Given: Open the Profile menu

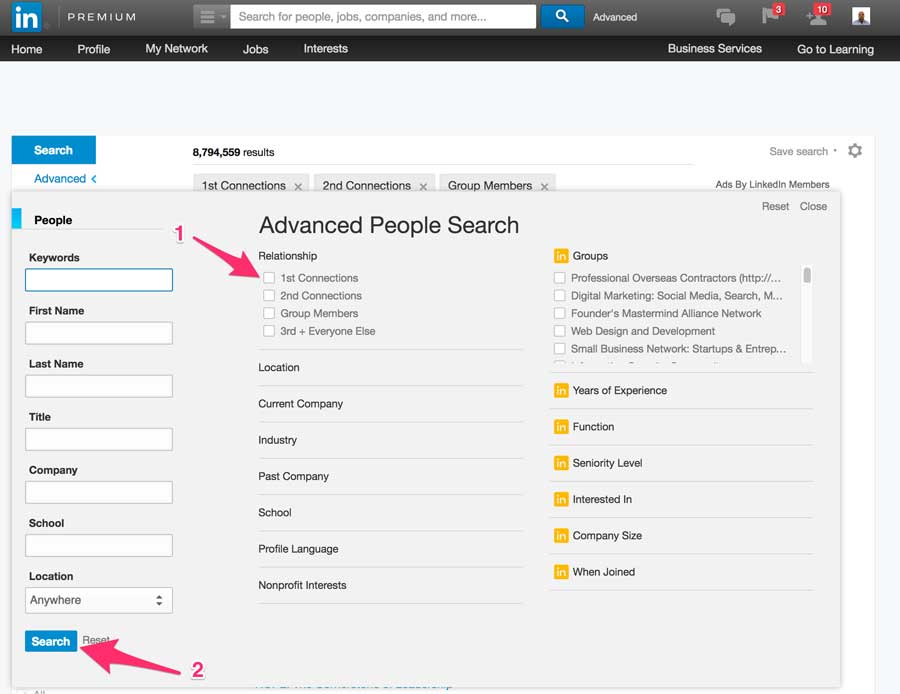Looking at the screenshot, I should 94,49.
